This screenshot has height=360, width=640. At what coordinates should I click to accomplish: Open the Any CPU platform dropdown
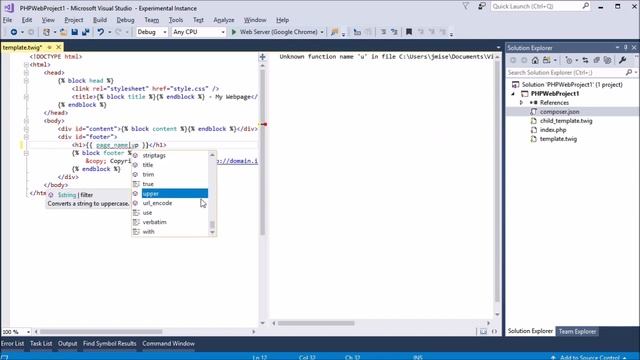click(223, 32)
